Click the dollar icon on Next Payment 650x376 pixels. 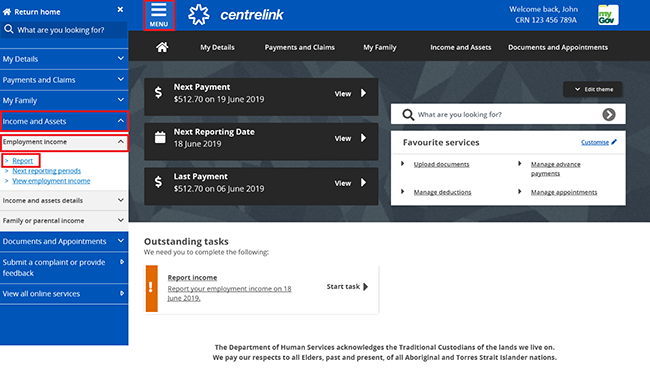pos(158,92)
